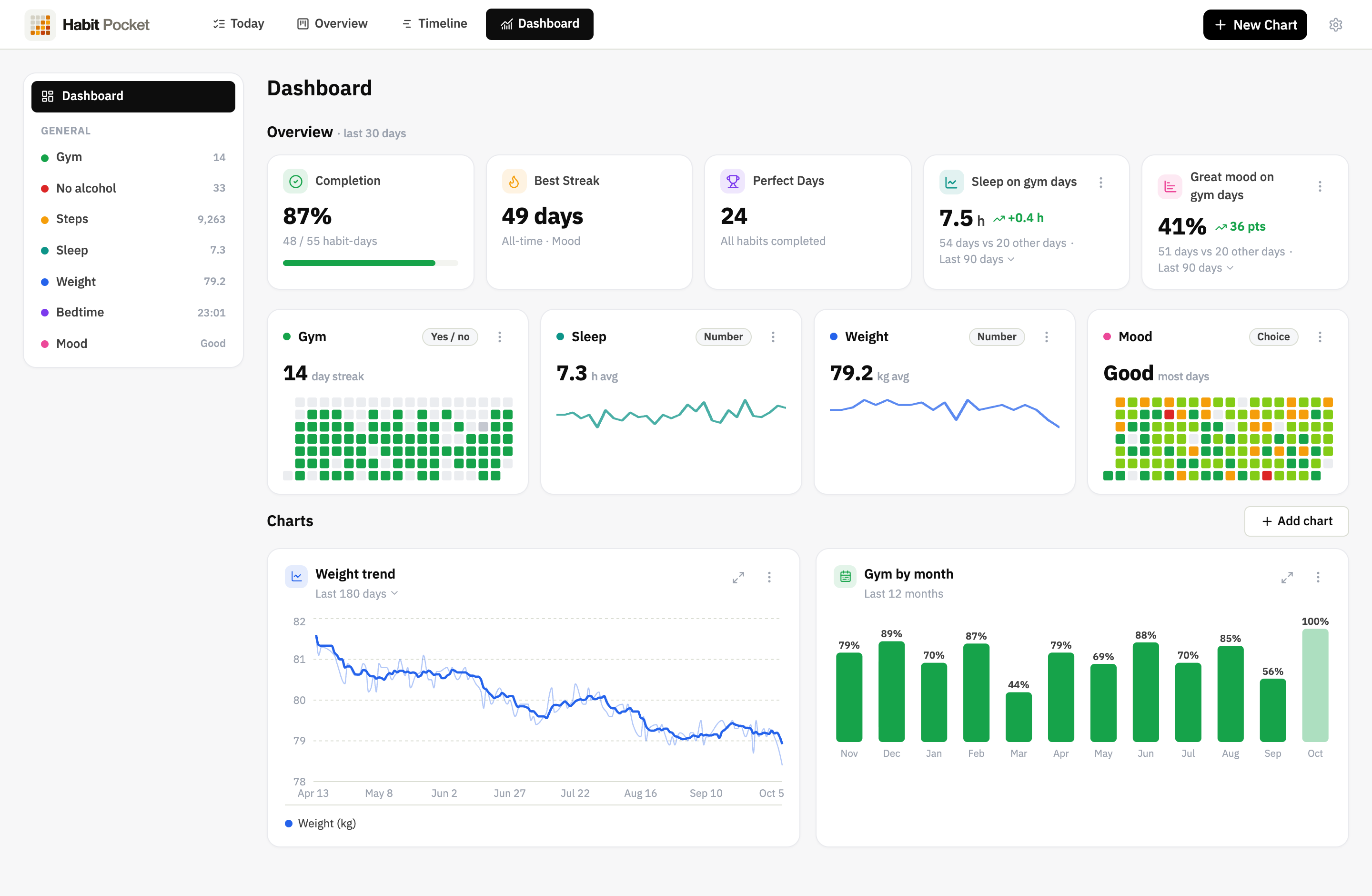The width and height of the screenshot is (1372, 896).
Task: Open the Mood habit in sidebar
Action: pos(133,344)
